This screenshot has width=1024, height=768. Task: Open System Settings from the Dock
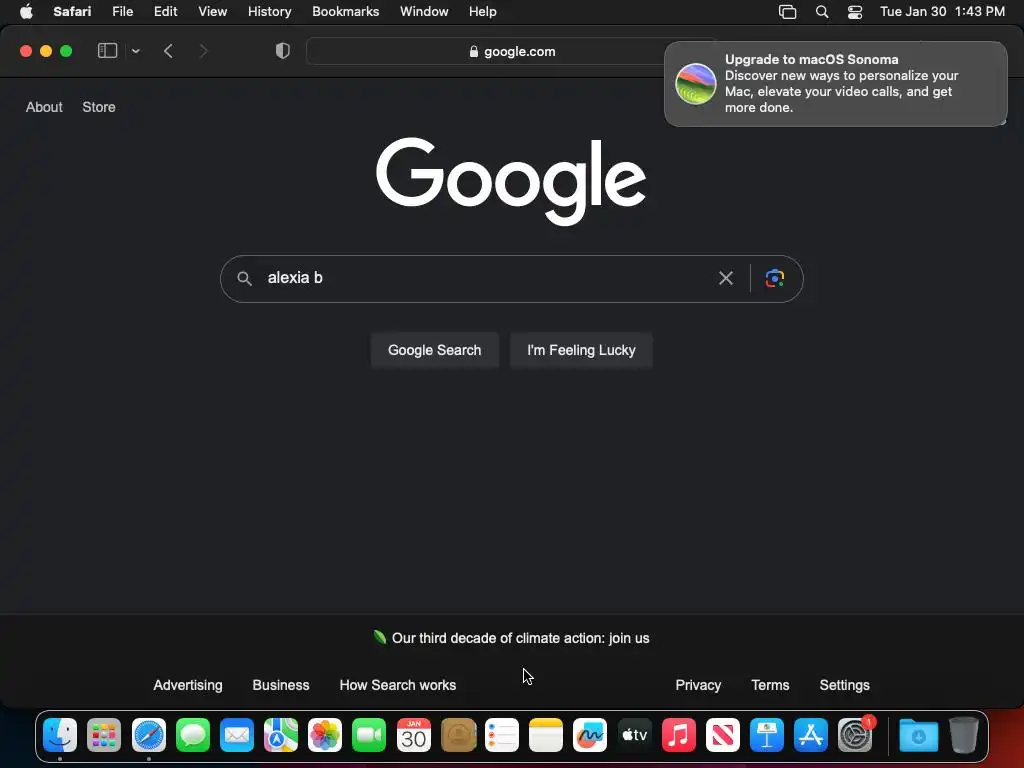855,736
